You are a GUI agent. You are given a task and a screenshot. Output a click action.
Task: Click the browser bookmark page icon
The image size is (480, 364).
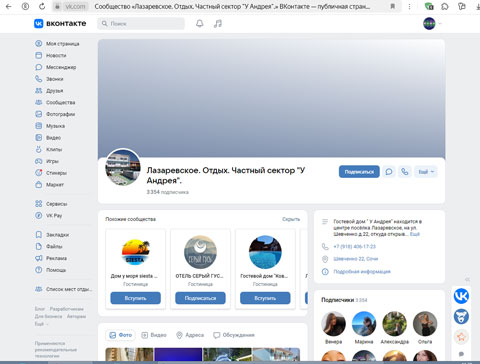click(x=393, y=6)
